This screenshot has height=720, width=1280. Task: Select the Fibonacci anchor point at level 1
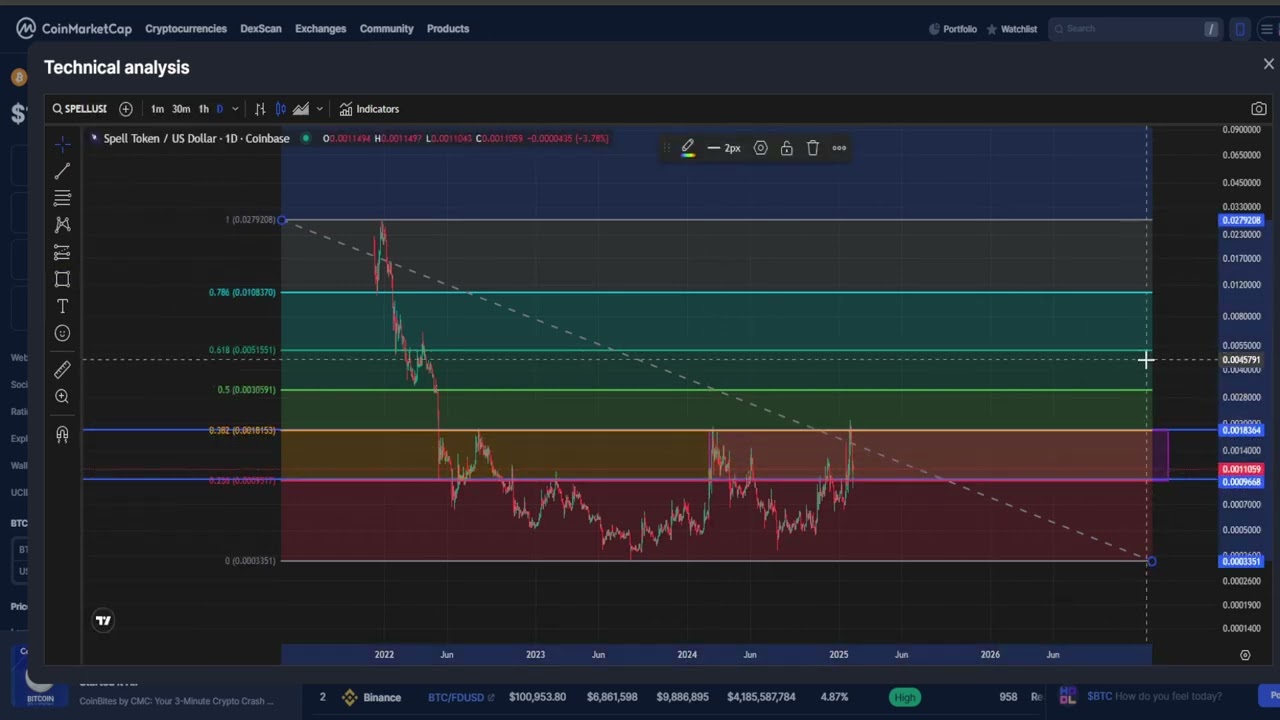tap(283, 220)
